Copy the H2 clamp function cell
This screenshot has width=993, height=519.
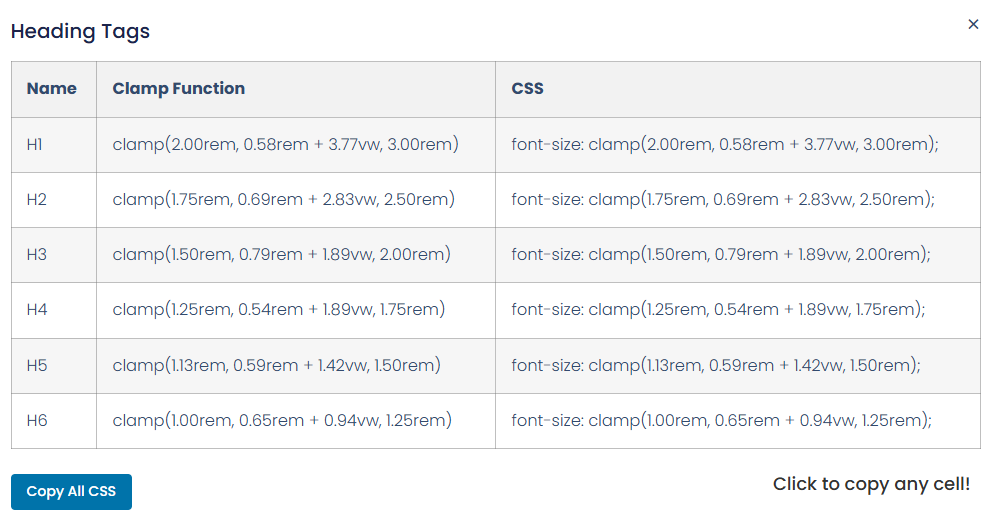(296, 199)
